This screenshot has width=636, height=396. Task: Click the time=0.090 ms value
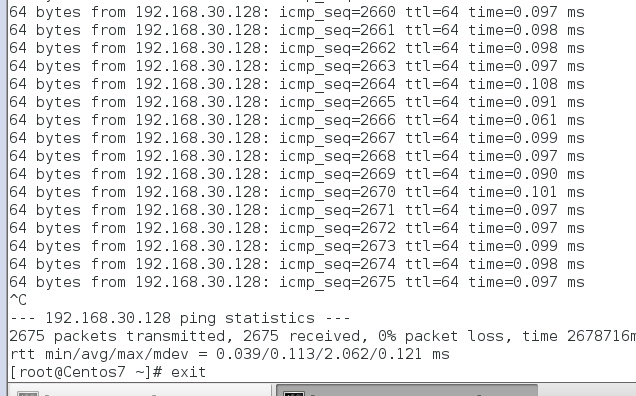[526, 174]
